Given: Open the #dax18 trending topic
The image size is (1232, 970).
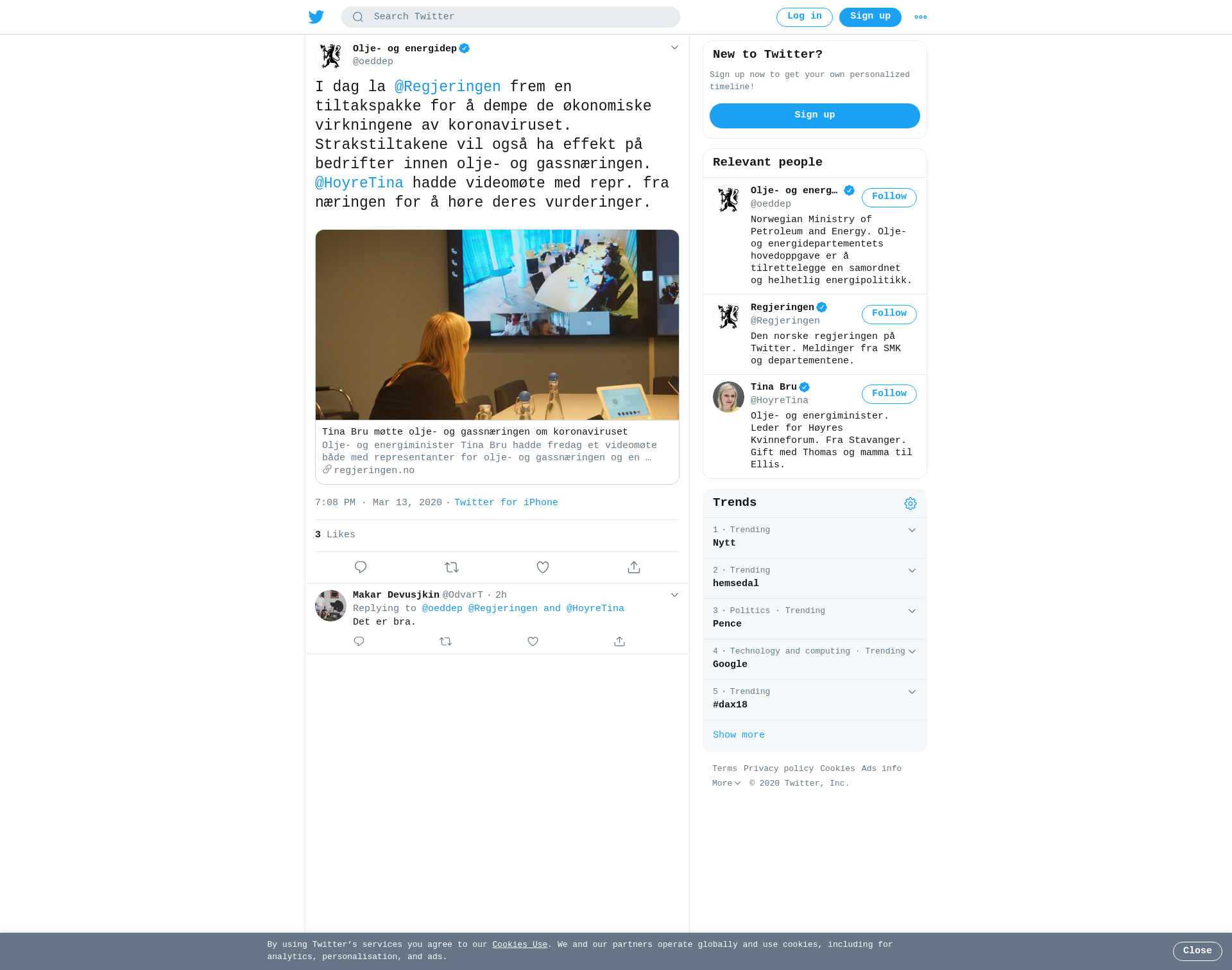Looking at the screenshot, I should click(815, 700).
